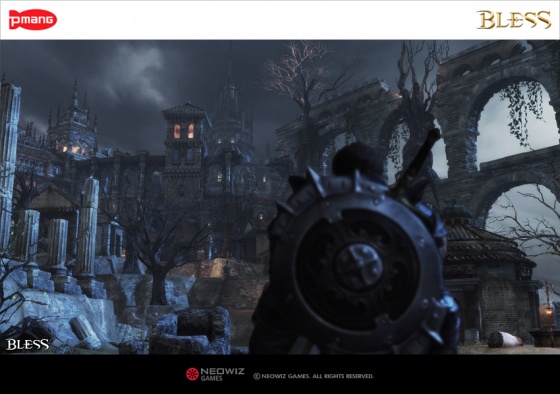Click the center boss of the round shield
Viewport: 560px width, 394px height.
[x=359, y=265]
